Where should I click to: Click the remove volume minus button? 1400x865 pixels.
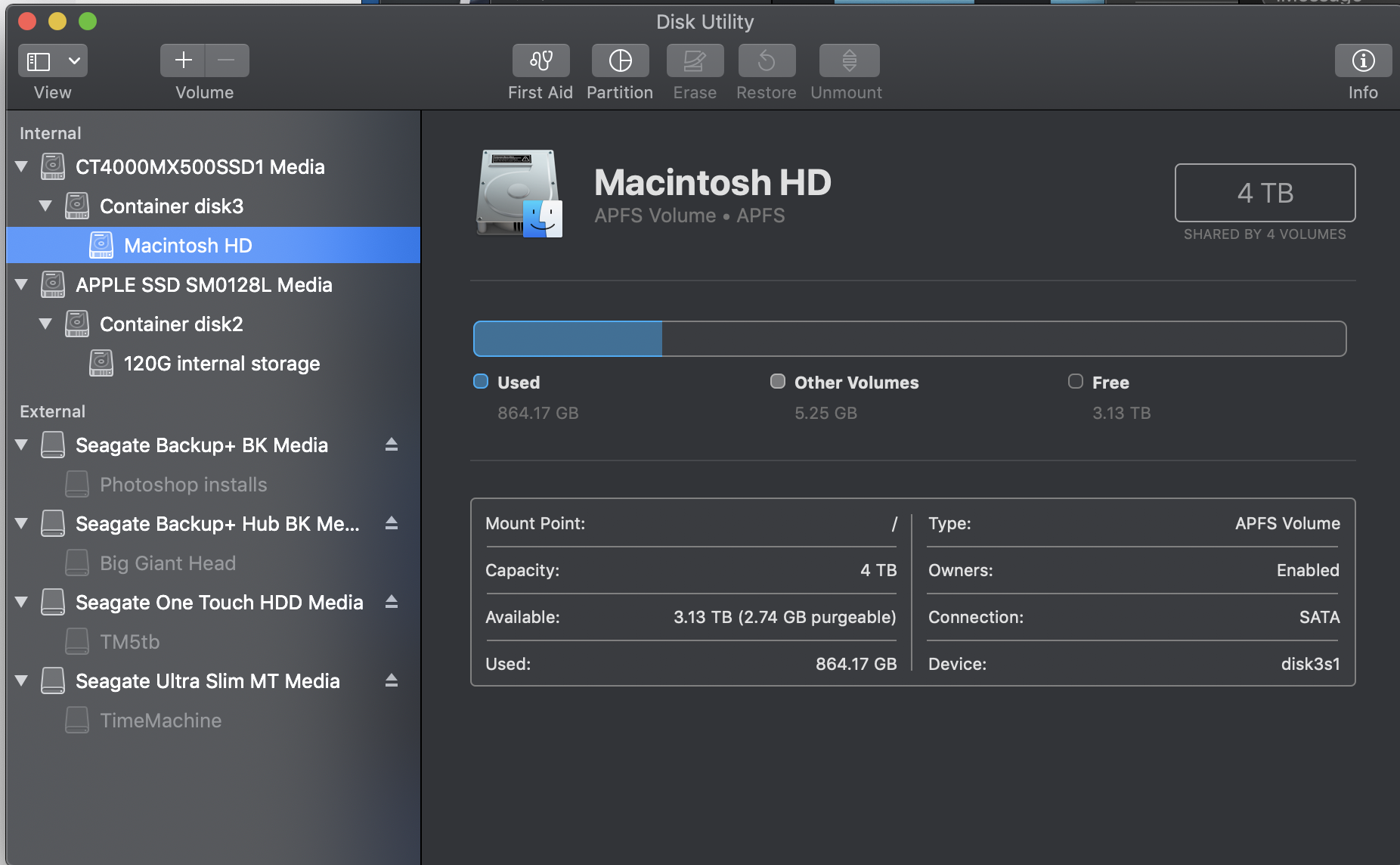[x=227, y=60]
